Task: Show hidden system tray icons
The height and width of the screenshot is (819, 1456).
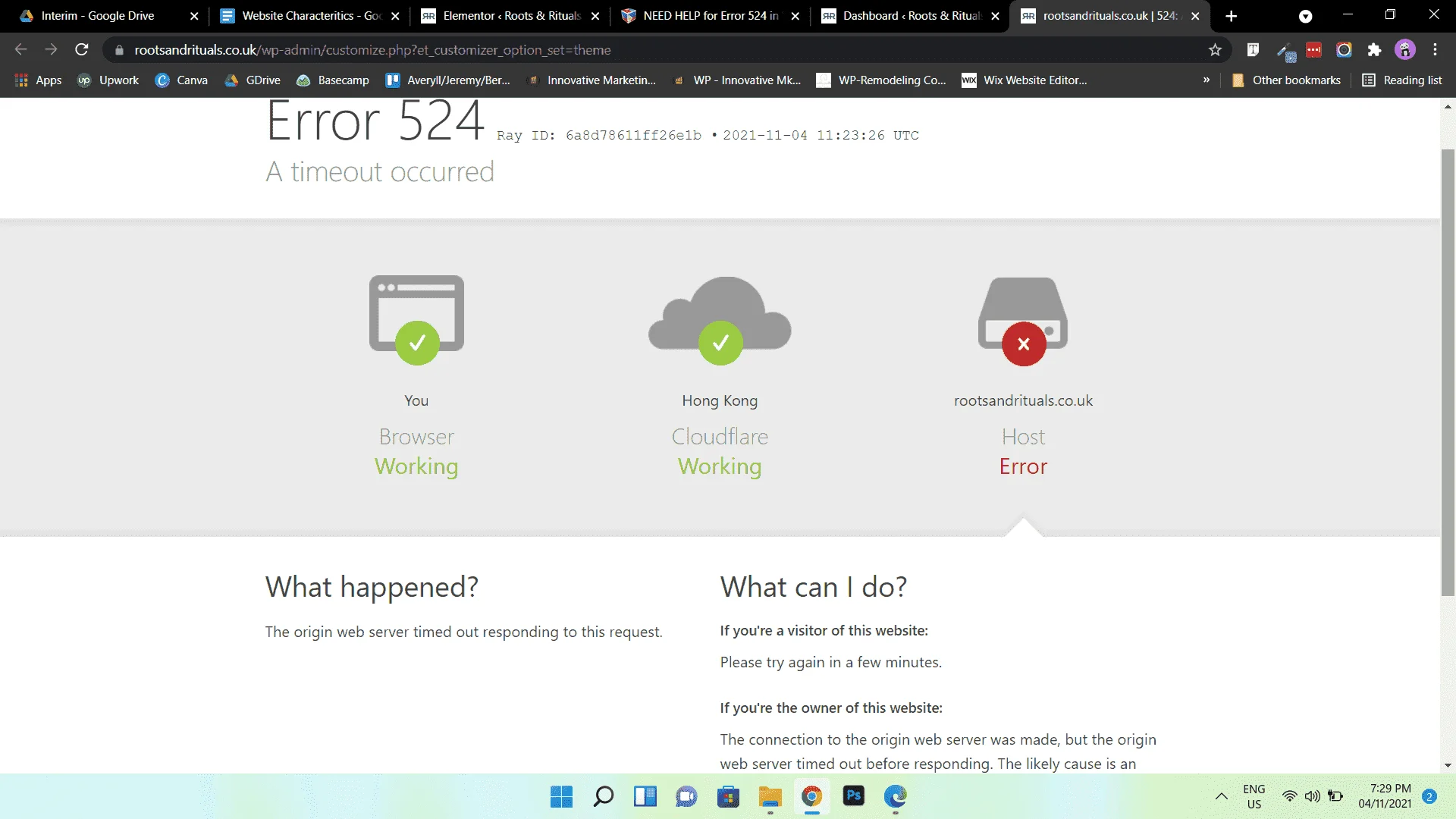Action: pyautogui.click(x=1221, y=796)
